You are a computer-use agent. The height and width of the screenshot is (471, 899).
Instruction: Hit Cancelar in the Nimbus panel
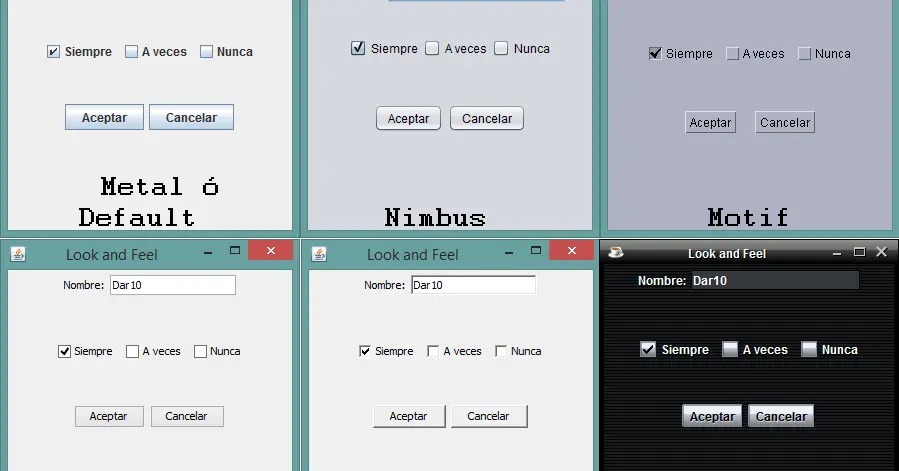pos(487,118)
